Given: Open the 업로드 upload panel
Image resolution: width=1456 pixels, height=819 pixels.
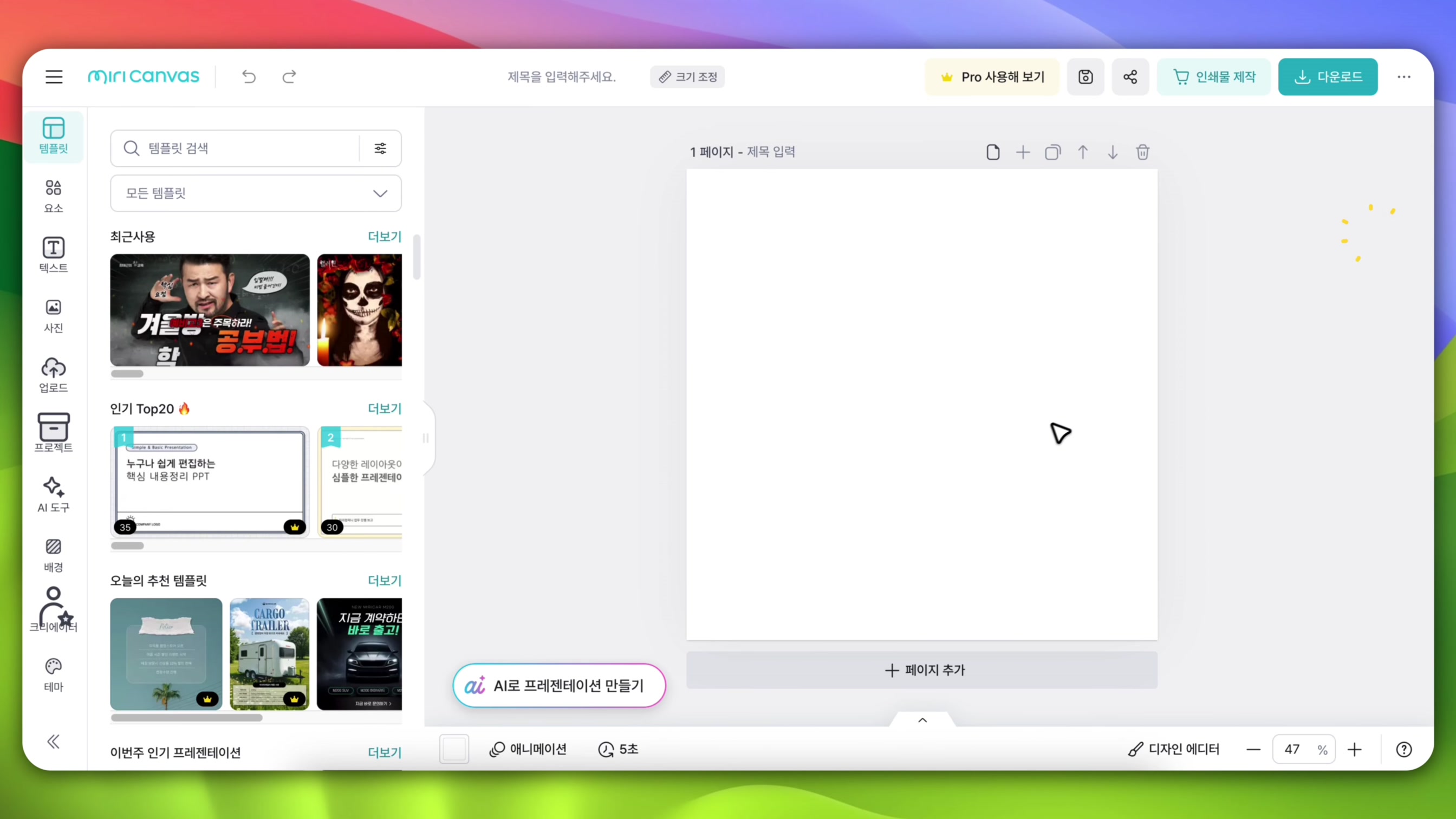Looking at the screenshot, I should tap(54, 375).
